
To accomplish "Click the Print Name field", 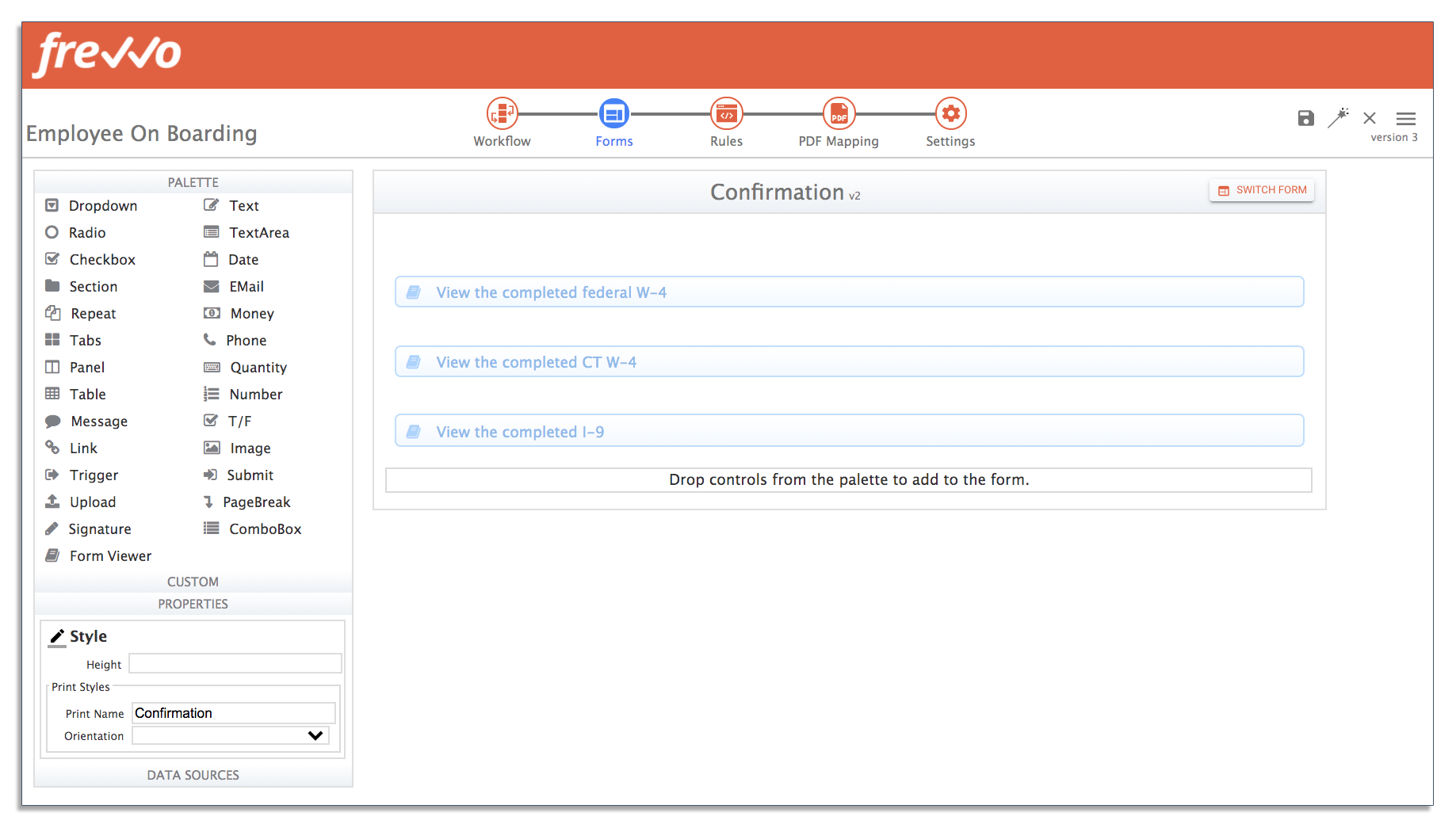I will pyautogui.click(x=234, y=713).
